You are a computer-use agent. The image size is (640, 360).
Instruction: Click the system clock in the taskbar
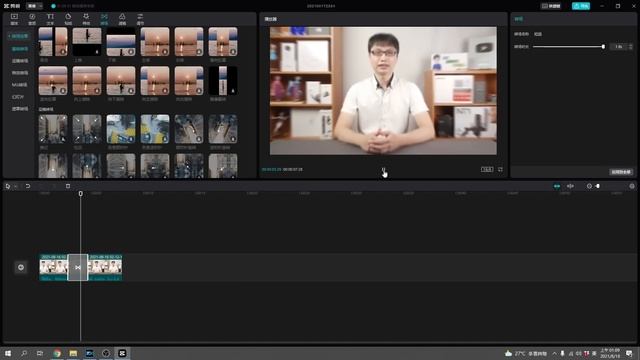(610, 353)
